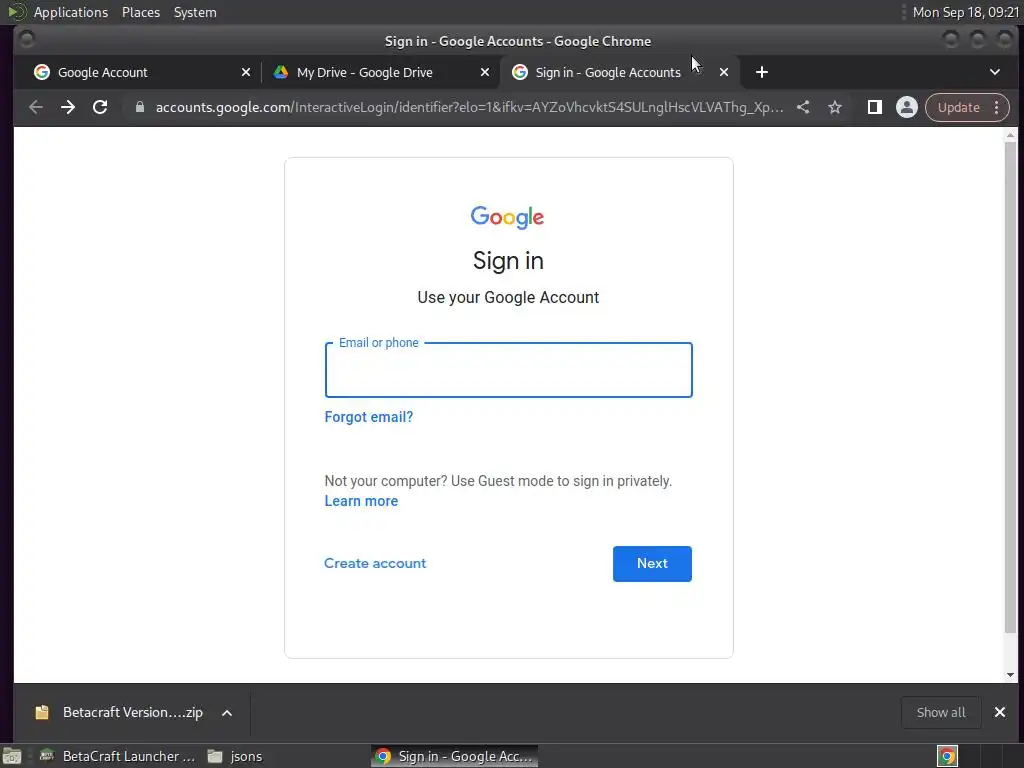
Task: Close the downloads bar
Action: [x=999, y=712]
